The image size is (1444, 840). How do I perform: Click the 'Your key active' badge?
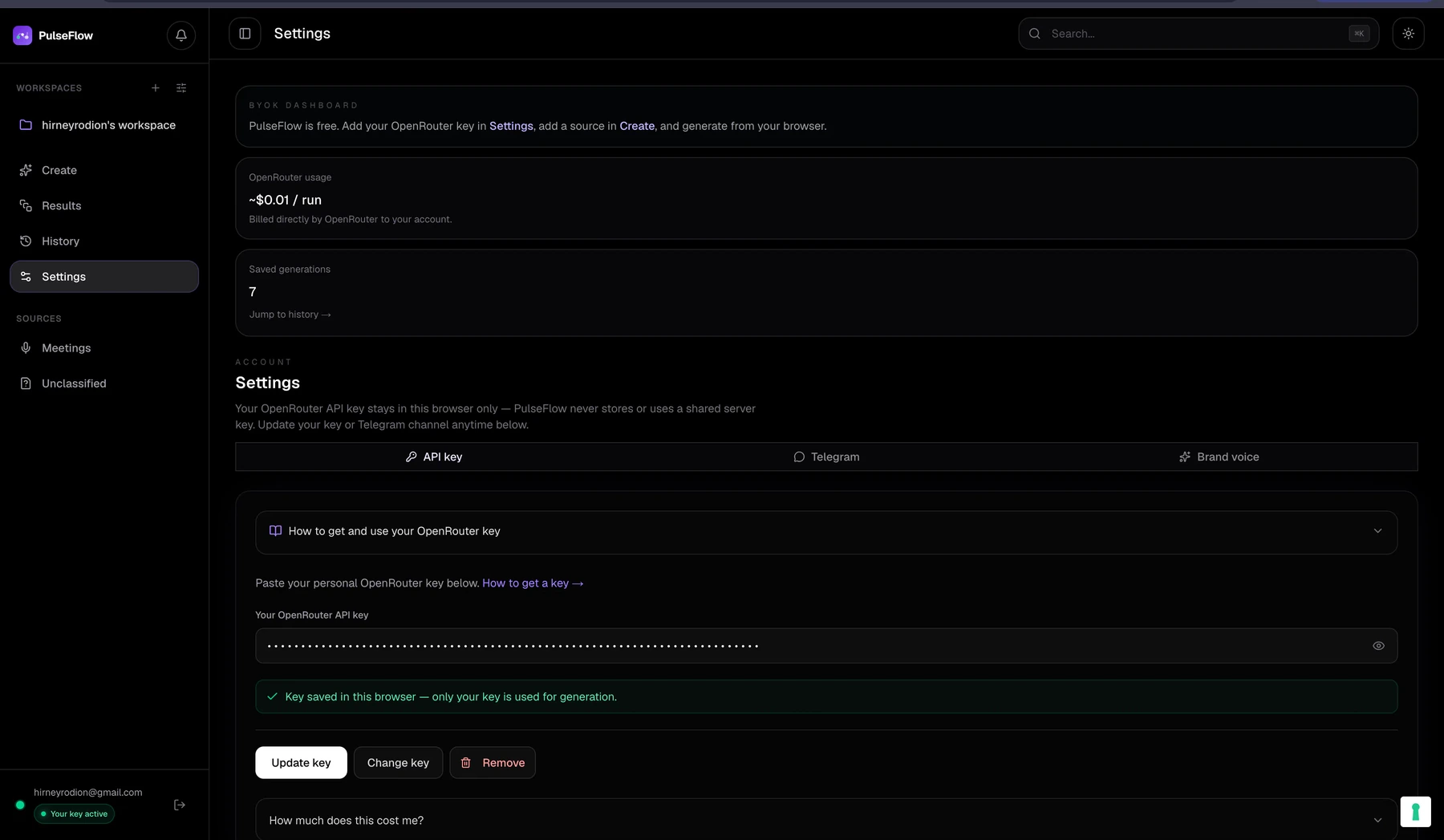point(74,814)
